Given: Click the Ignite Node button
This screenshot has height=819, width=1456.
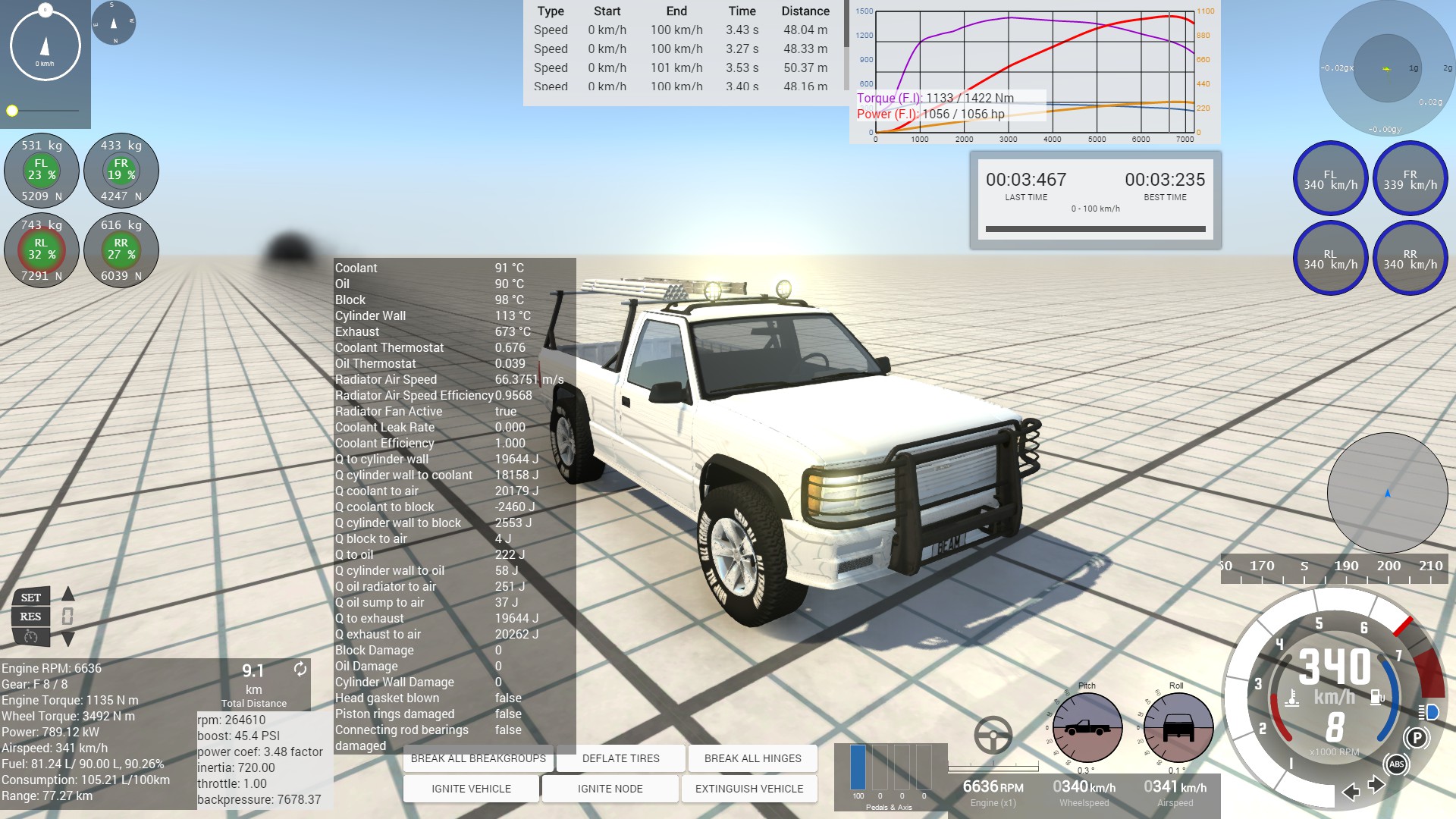Looking at the screenshot, I should click(x=610, y=789).
